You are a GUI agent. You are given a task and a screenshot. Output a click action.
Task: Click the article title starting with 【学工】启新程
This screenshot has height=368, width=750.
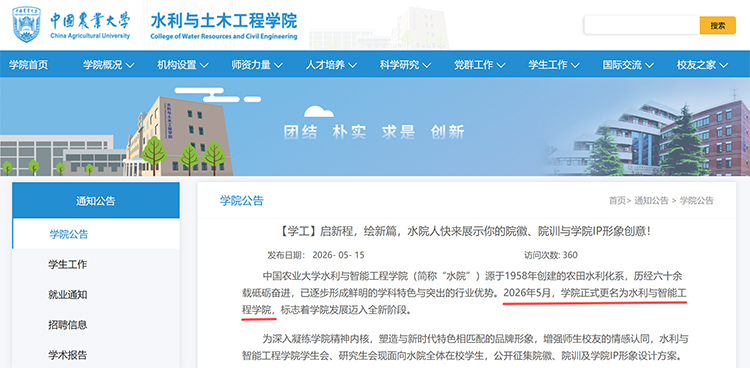point(463,232)
